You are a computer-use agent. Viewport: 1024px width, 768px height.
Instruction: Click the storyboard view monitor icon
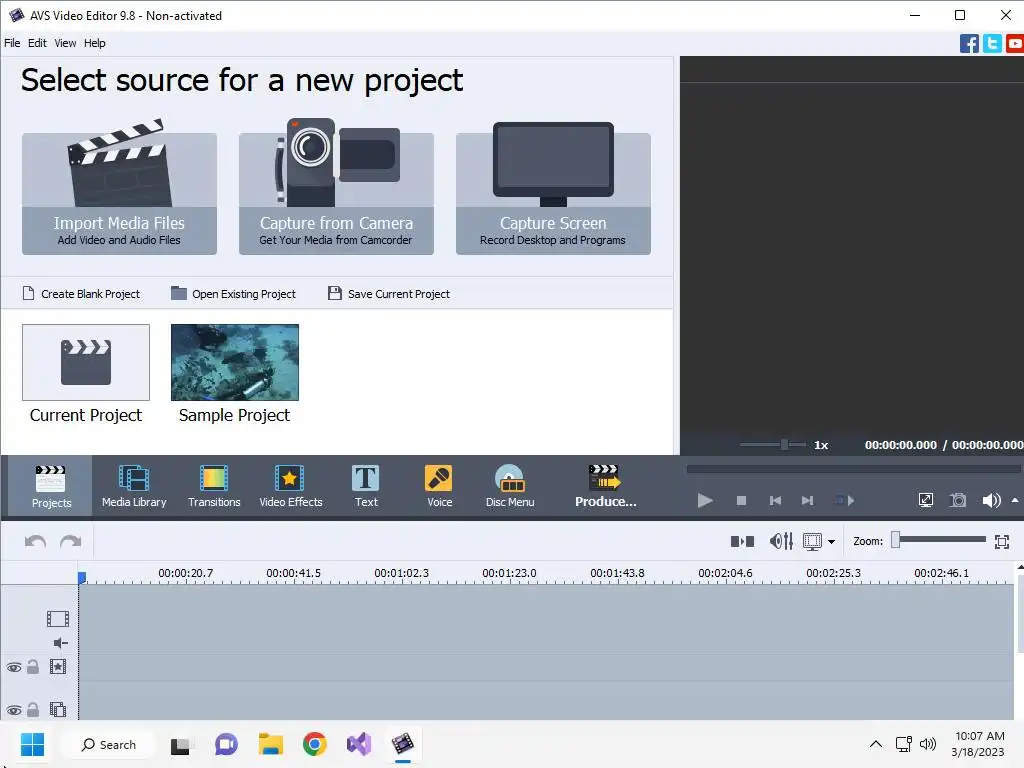pos(812,541)
